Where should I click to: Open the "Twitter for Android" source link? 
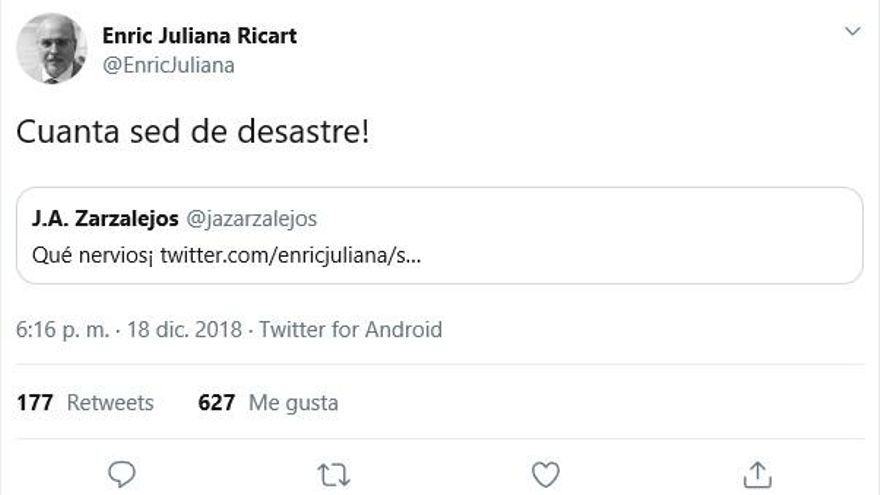click(x=350, y=329)
